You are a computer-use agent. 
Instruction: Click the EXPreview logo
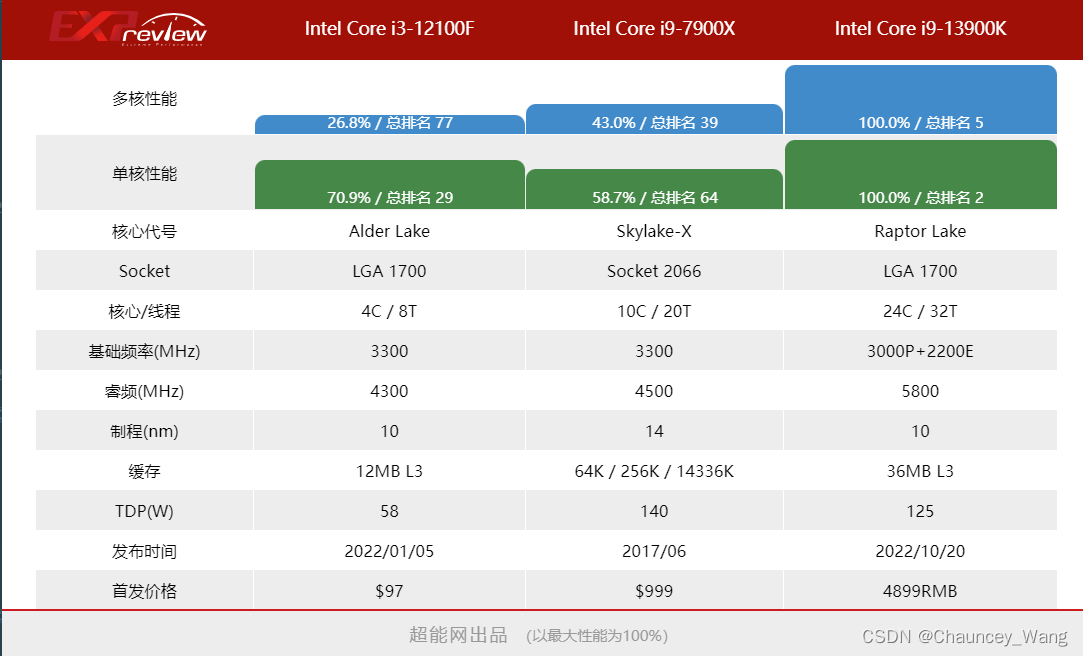click(x=128, y=29)
